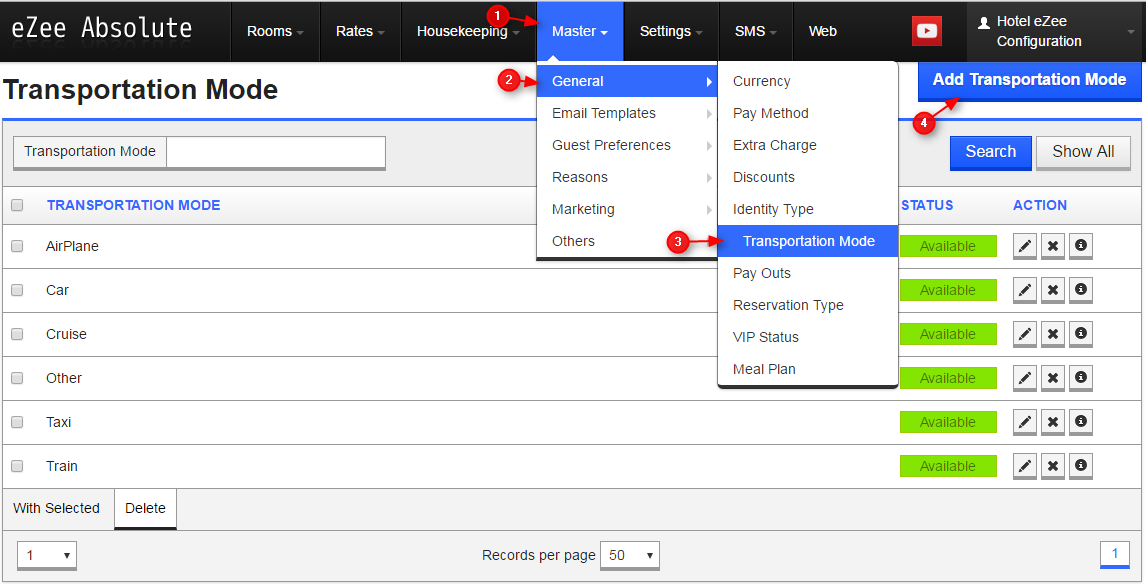Click Delete under With Selected
This screenshot has width=1146, height=584.
tap(145, 509)
